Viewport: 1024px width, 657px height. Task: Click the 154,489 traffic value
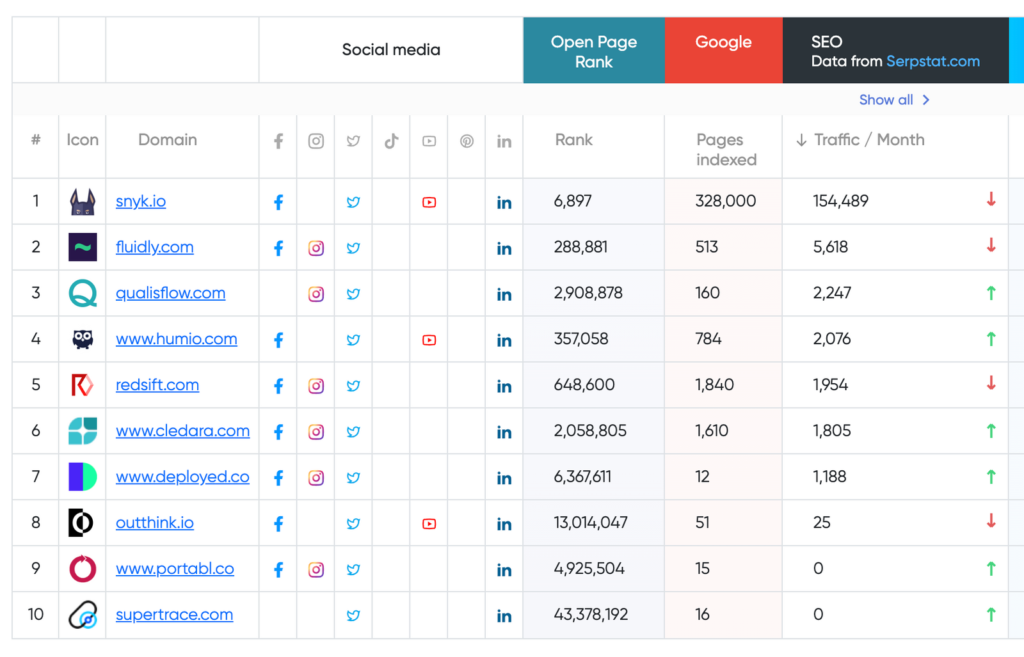coord(840,200)
